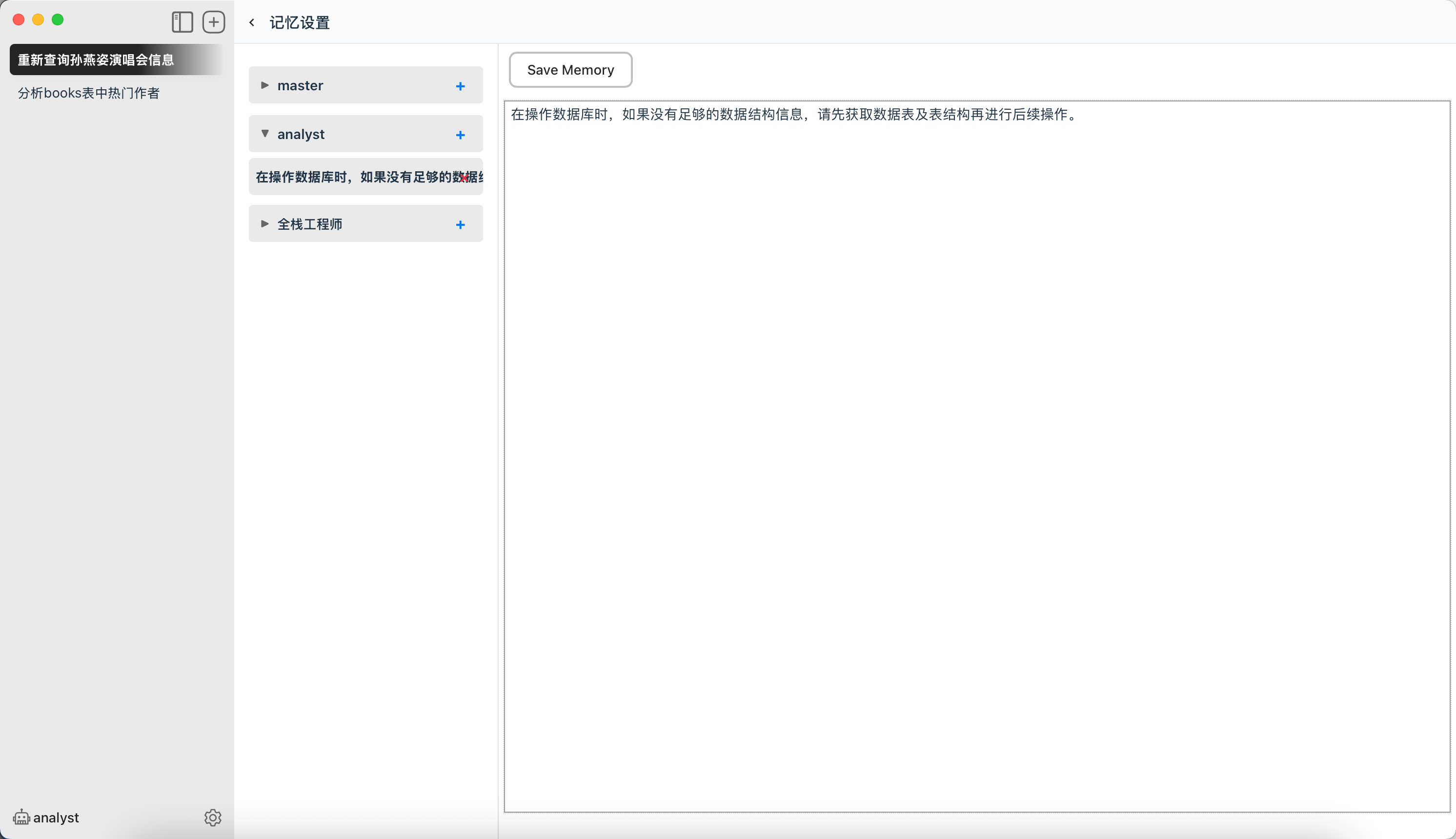The width and height of the screenshot is (1456, 839).
Task: Click the Save Memory button
Action: point(570,70)
